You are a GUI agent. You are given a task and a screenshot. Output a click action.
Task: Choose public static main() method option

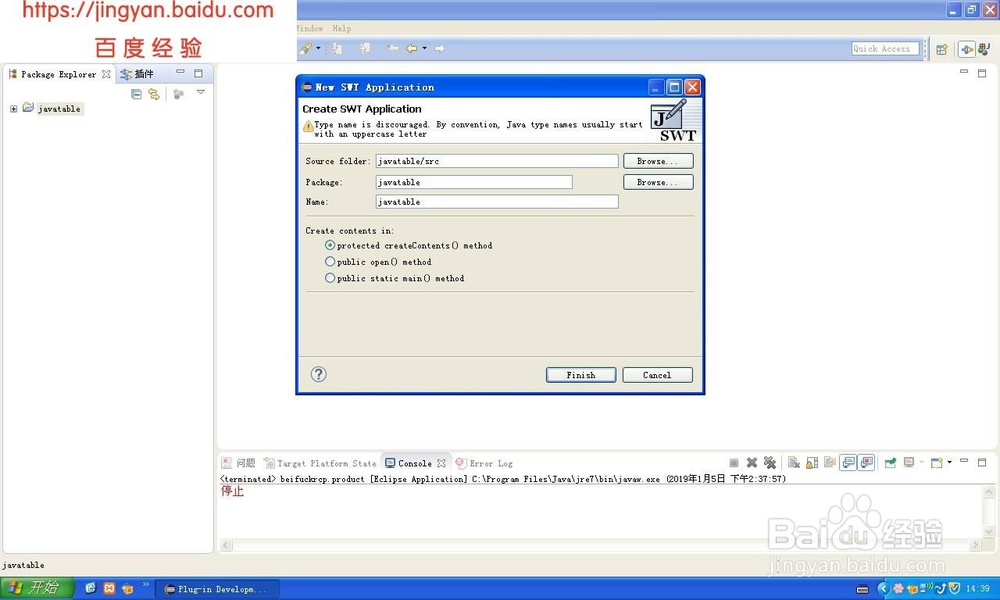click(330, 278)
